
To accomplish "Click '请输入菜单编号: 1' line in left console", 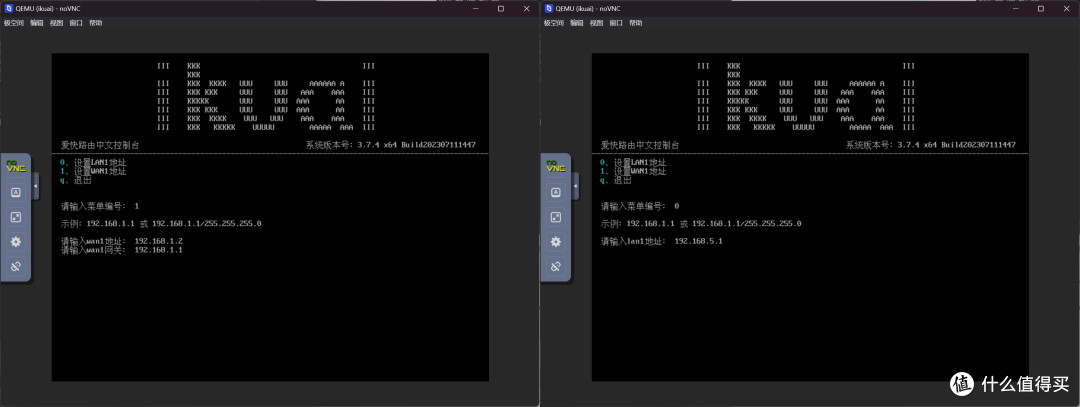I will (x=100, y=206).
